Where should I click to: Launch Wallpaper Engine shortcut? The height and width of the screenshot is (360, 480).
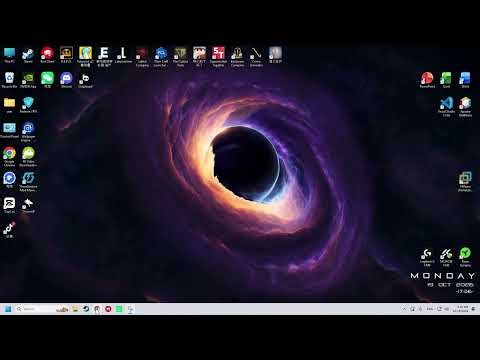tap(28, 131)
